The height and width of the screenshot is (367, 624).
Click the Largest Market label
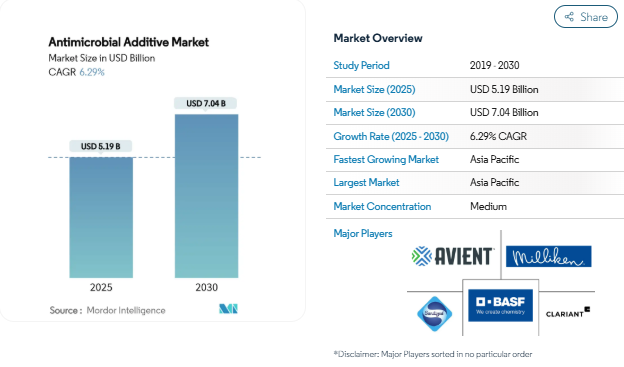pos(366,182)
